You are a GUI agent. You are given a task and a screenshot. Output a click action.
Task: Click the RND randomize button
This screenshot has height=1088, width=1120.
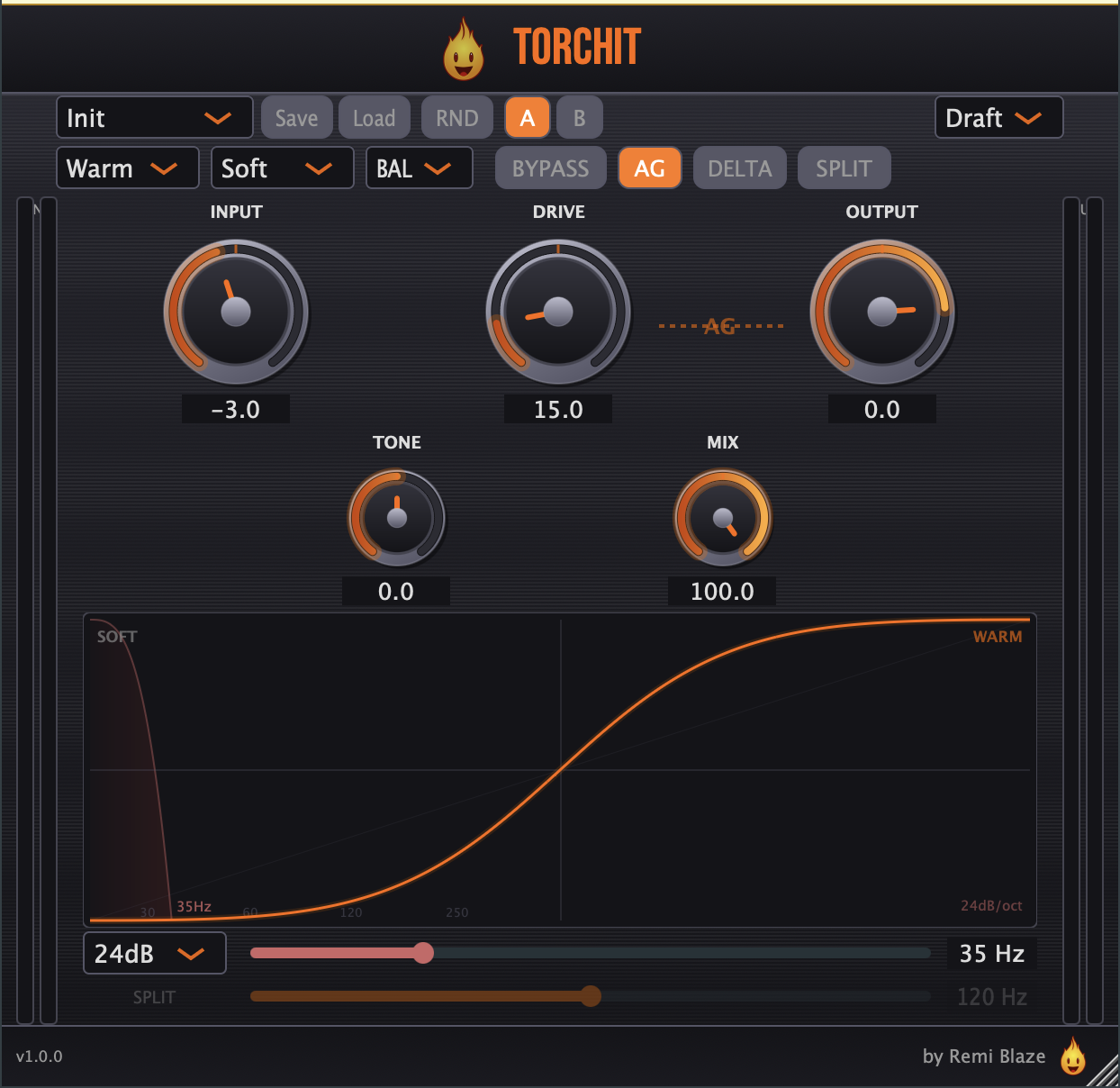coord(457,118)
